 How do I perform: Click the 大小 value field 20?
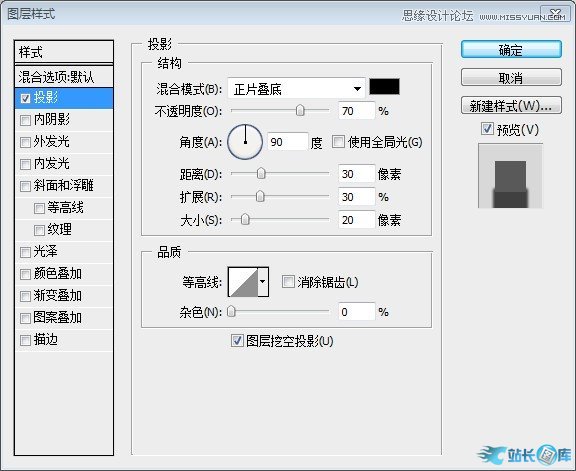tap(356, 220)
